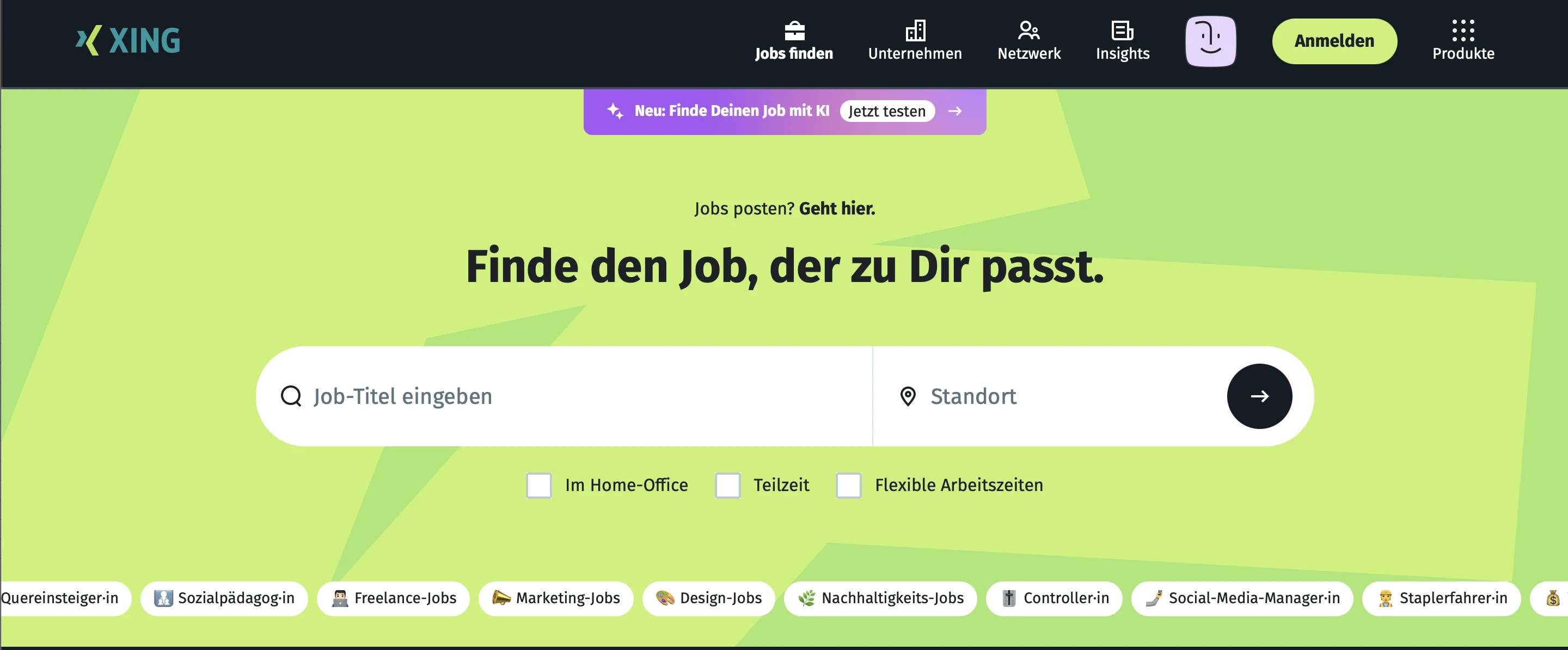Viewport: 1568px width, 650px height.
Task: Click the Anmelden button
Action: click(1334, 41)
